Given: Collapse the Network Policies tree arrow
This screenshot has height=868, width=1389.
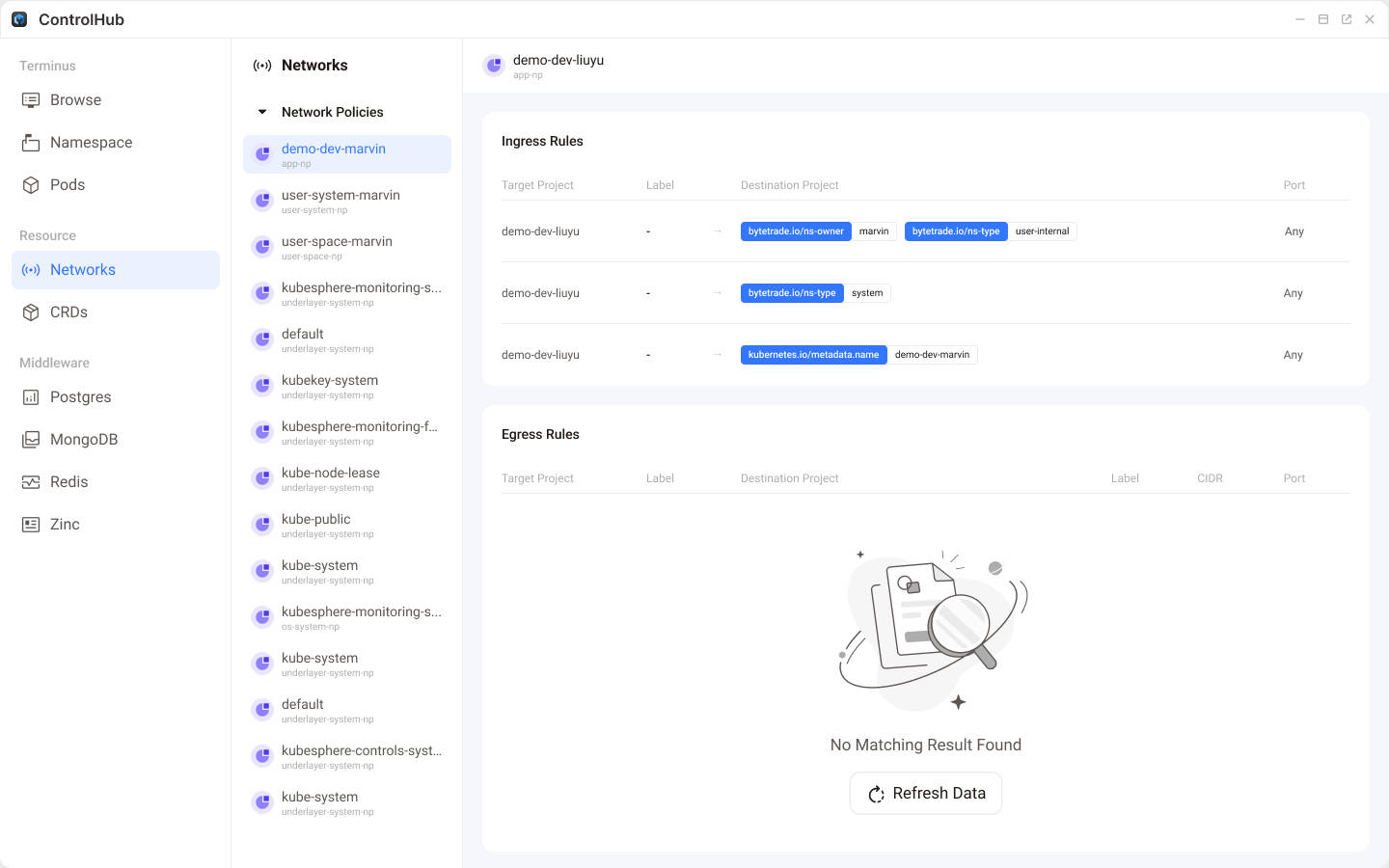Looking at the screenshot, I should coord(262,112).
